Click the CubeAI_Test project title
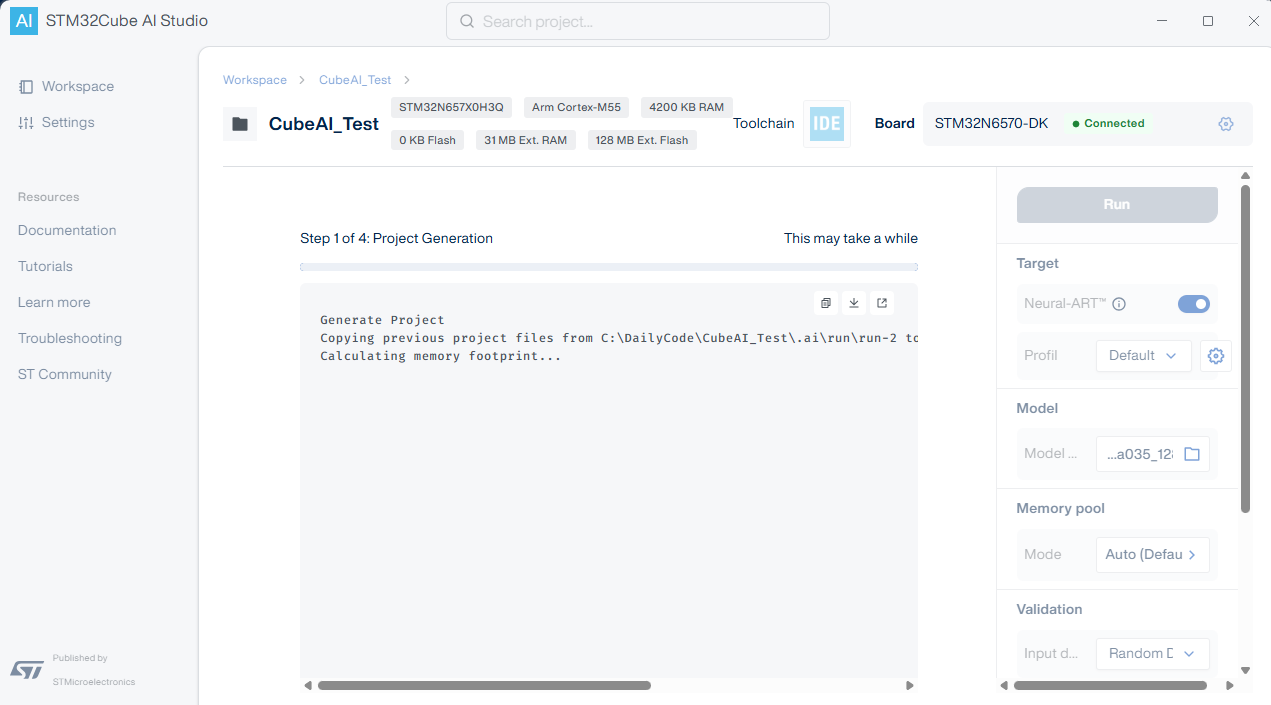 324,124
